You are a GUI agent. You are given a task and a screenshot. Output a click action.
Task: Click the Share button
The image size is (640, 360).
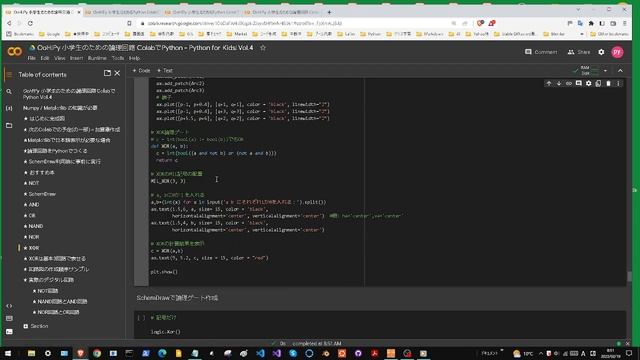[x=579, y=52]
